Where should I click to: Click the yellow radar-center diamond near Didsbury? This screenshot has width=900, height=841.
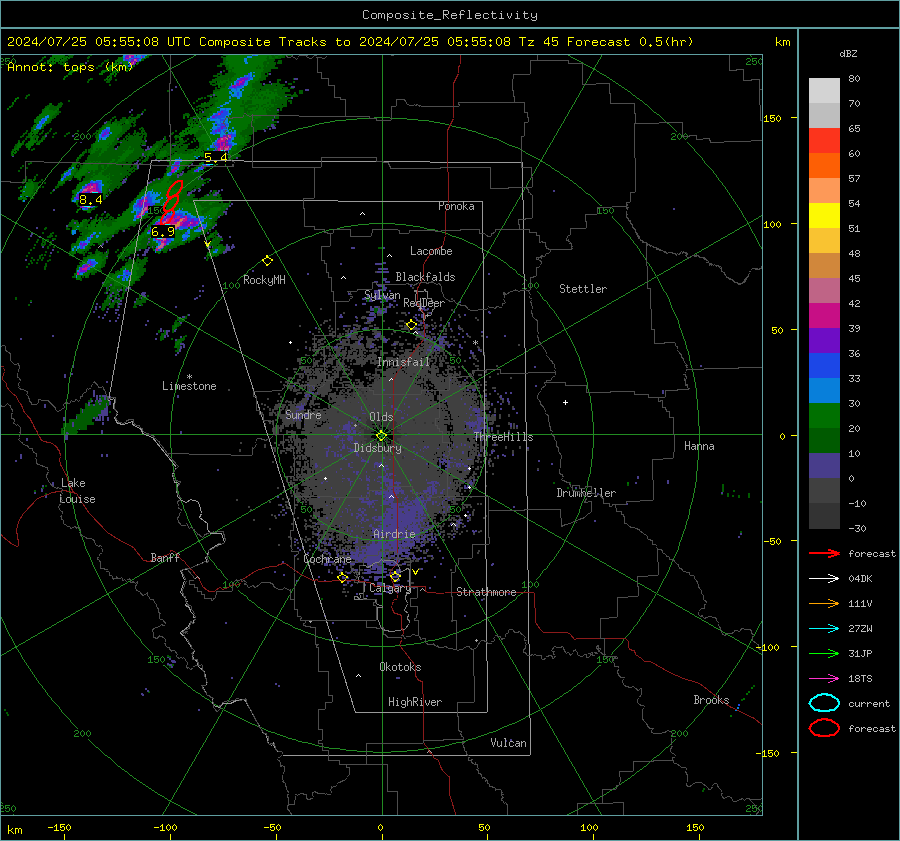[382, 436]
